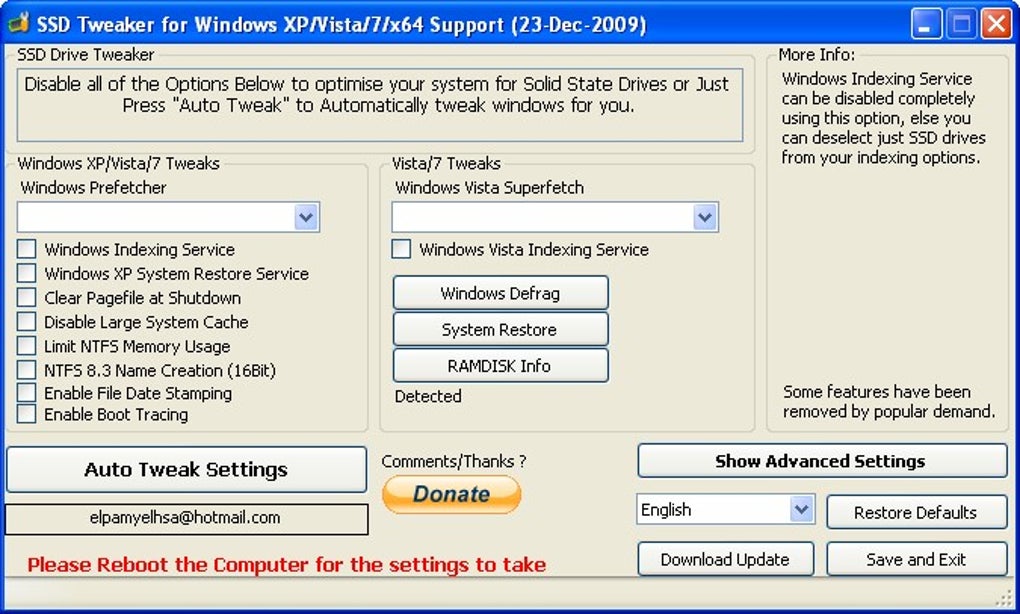Image resolution: width=1020 pixels, height=614 pixels.
Task: Open the Windows Prefetcher dropdown
Action: coord(306,217)
